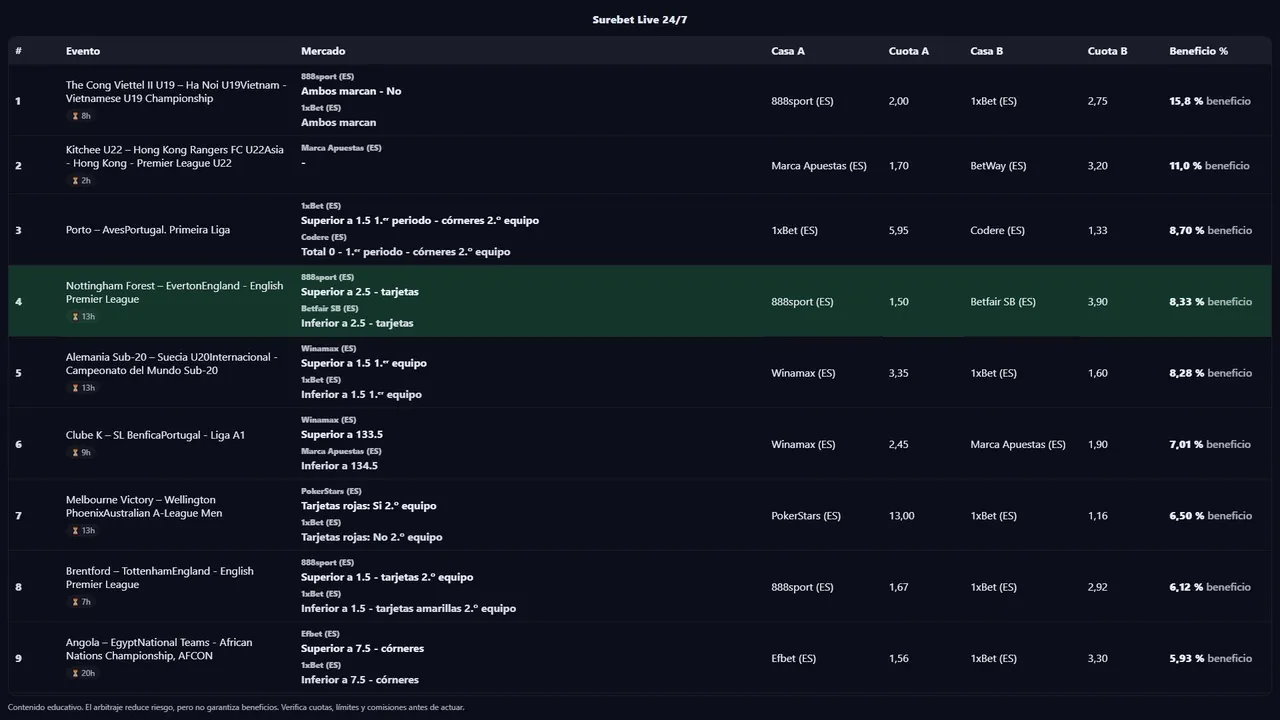
Task: Select the Mercado column header
Action: click(323, 51)
